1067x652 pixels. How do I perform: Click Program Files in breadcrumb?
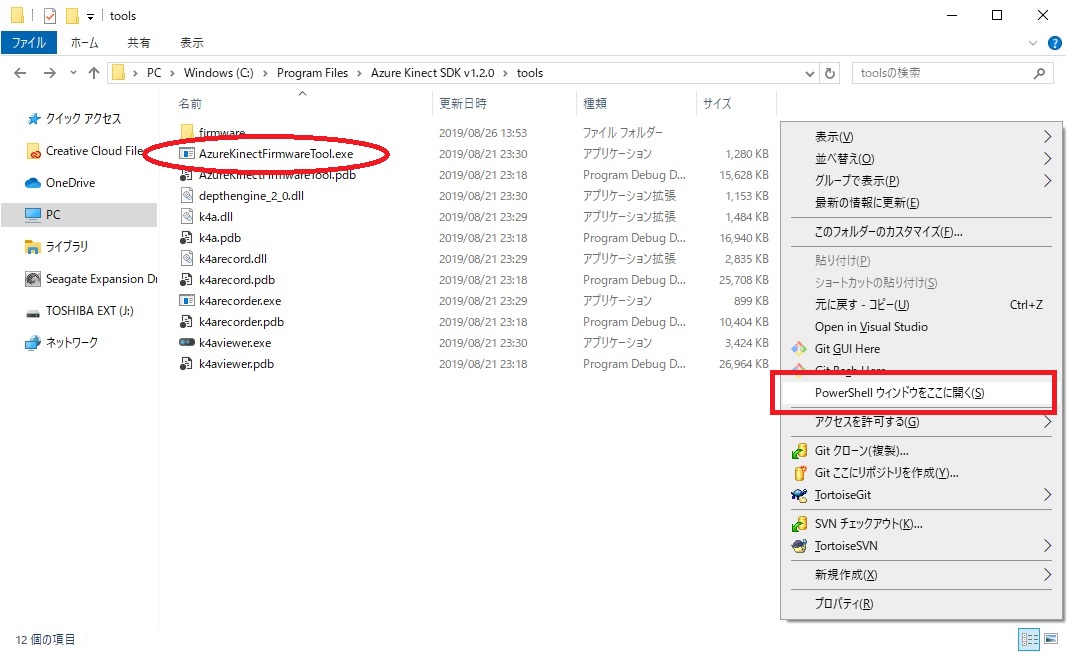(312, 73)
